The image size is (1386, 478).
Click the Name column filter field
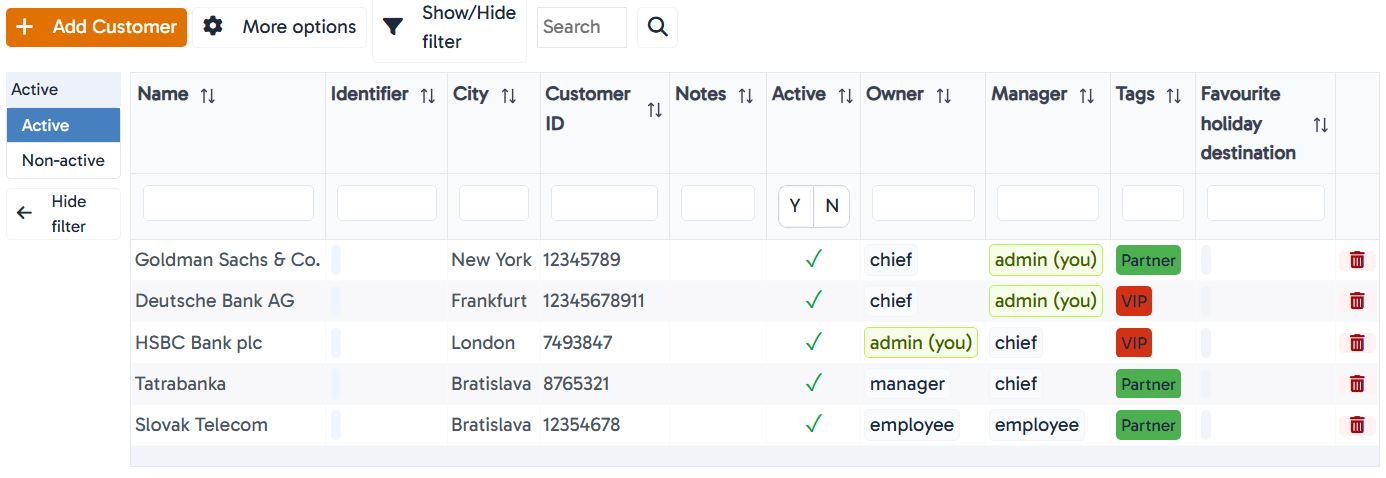click(x=228, y=203)
